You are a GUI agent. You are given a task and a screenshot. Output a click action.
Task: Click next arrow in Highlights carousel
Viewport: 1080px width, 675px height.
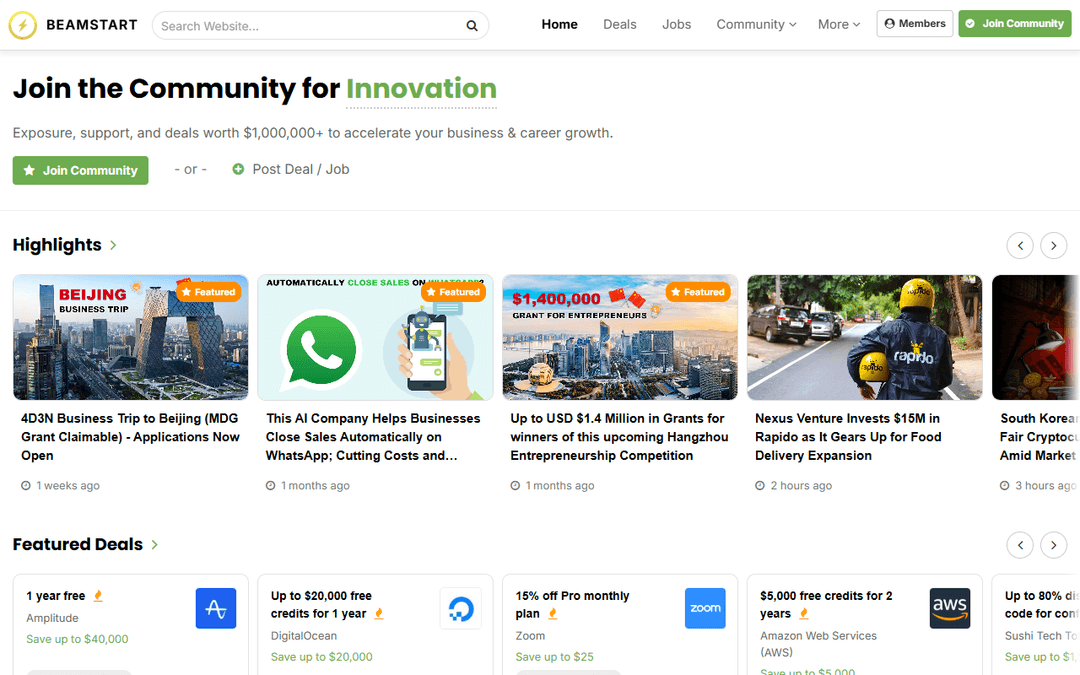click(1053, 246)
